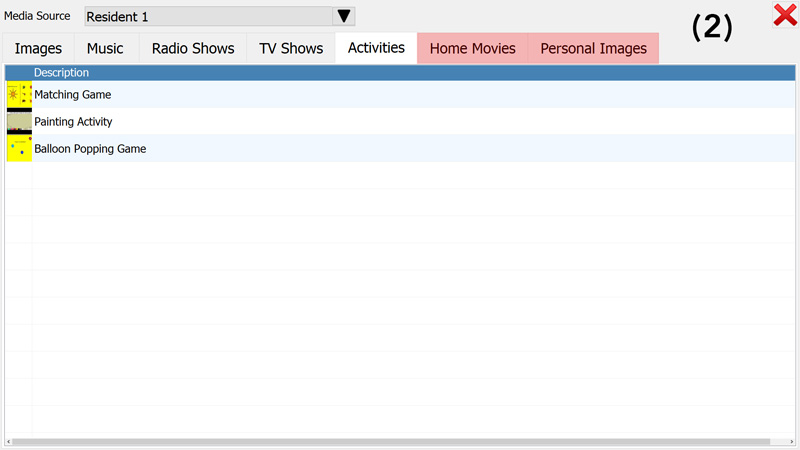Select the Matching Game row text
Screen dimensions: 800x450
pyautogui.click(x=73, y=95)
